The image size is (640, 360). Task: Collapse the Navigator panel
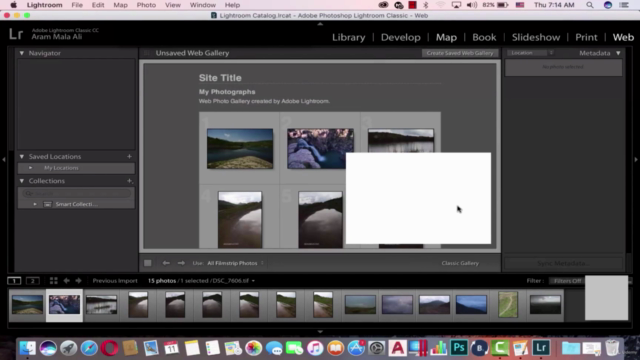point(22,53)
